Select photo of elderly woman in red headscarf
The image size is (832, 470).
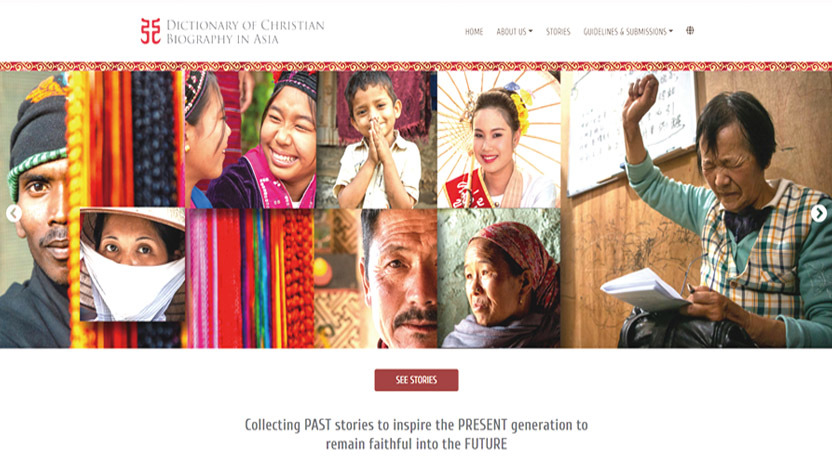pyautogui.click(x=498, y=278)
